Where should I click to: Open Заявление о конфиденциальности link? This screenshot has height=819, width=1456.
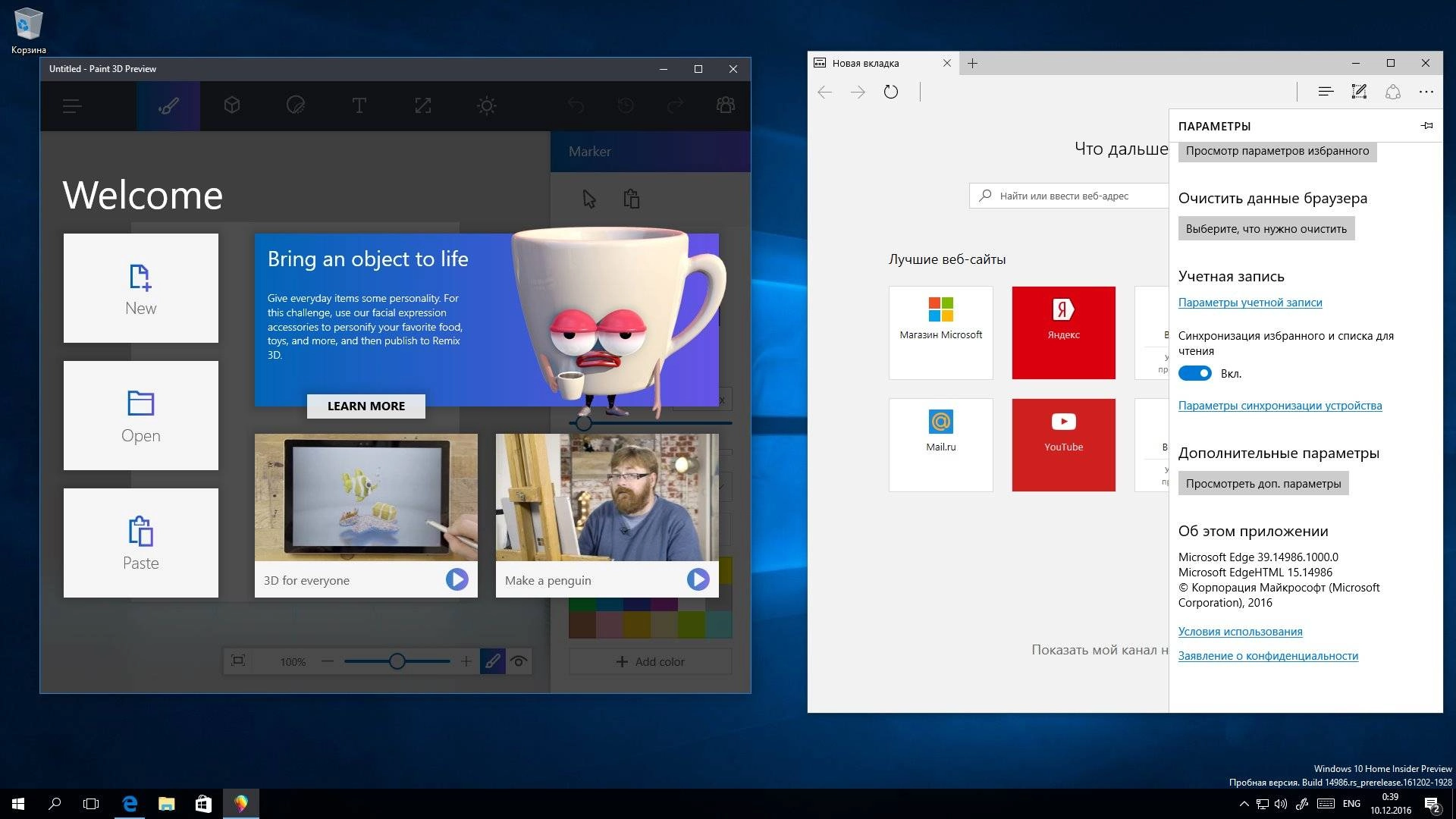(x=1268, y=656)
